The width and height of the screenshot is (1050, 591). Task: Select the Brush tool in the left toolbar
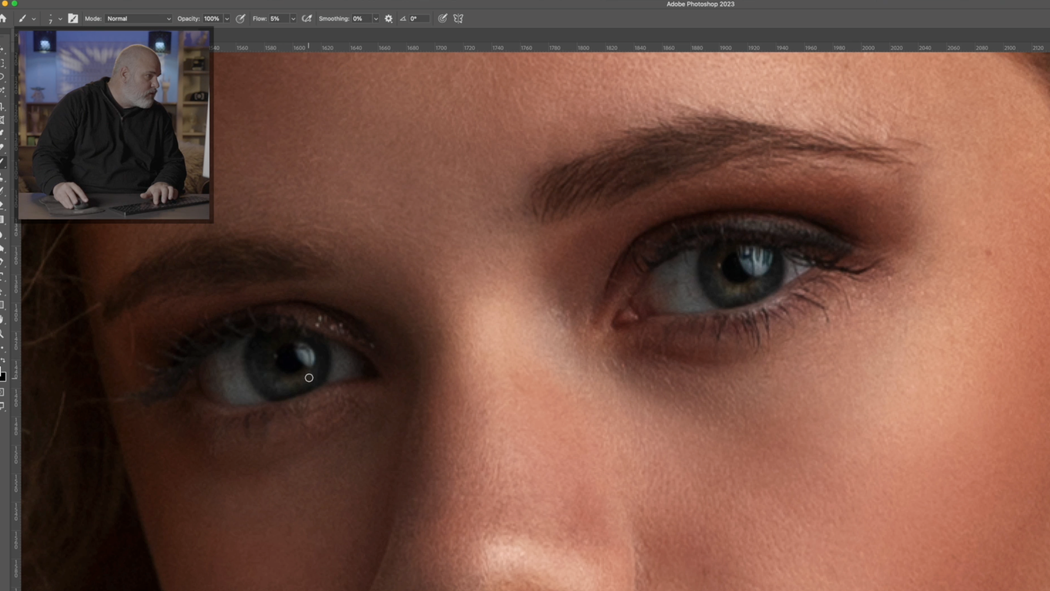tap(4, 160)
